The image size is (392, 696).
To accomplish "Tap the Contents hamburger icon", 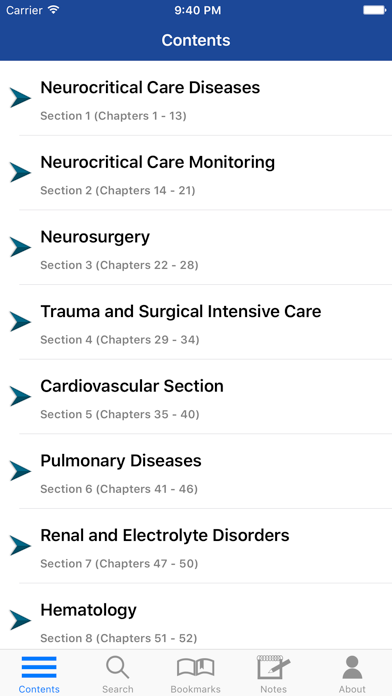I will click(39, 668).
